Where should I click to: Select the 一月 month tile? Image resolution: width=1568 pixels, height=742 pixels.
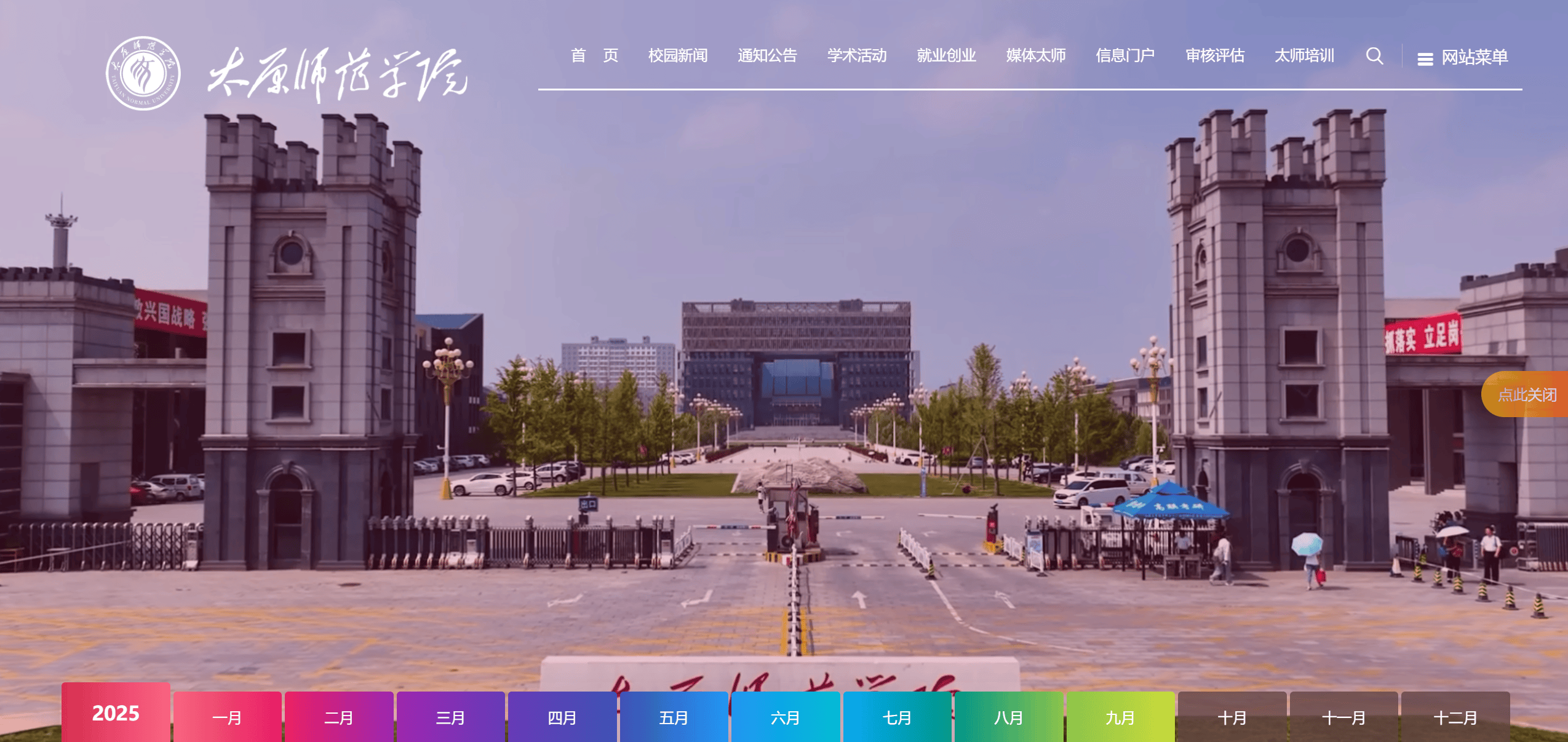pyautogui.click(x=228, y=717)
